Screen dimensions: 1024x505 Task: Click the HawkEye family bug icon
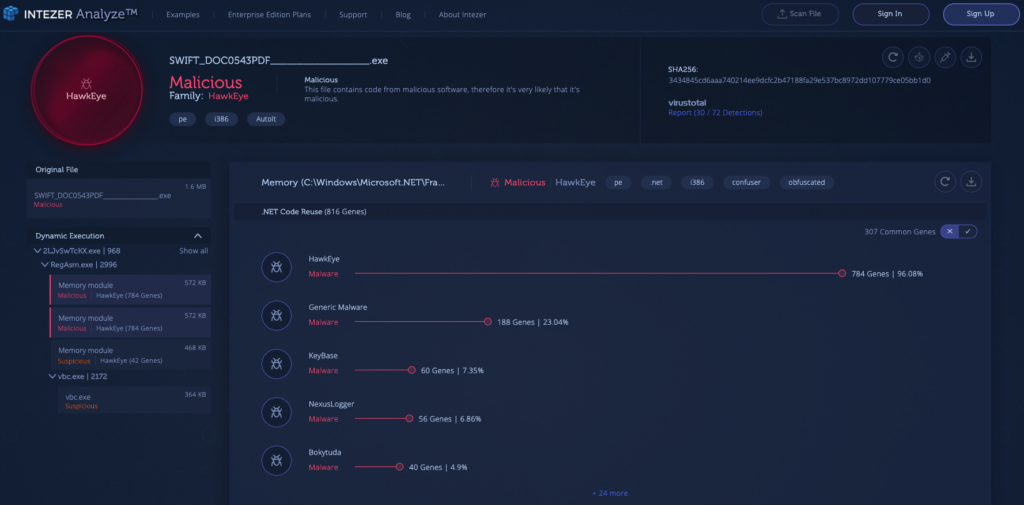[x=276, y=267]
